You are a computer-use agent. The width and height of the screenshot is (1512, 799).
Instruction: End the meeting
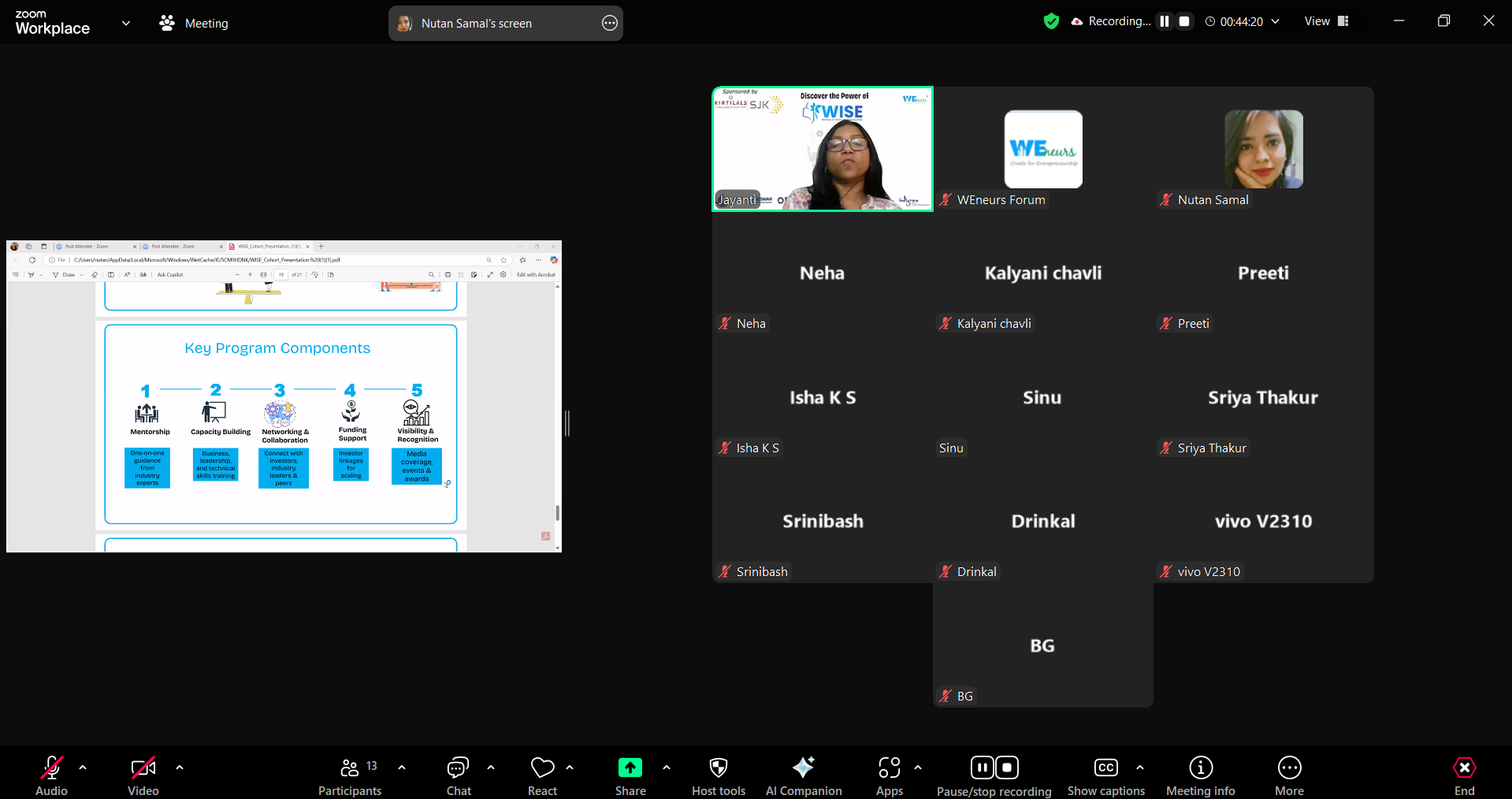click(1464, 776)
